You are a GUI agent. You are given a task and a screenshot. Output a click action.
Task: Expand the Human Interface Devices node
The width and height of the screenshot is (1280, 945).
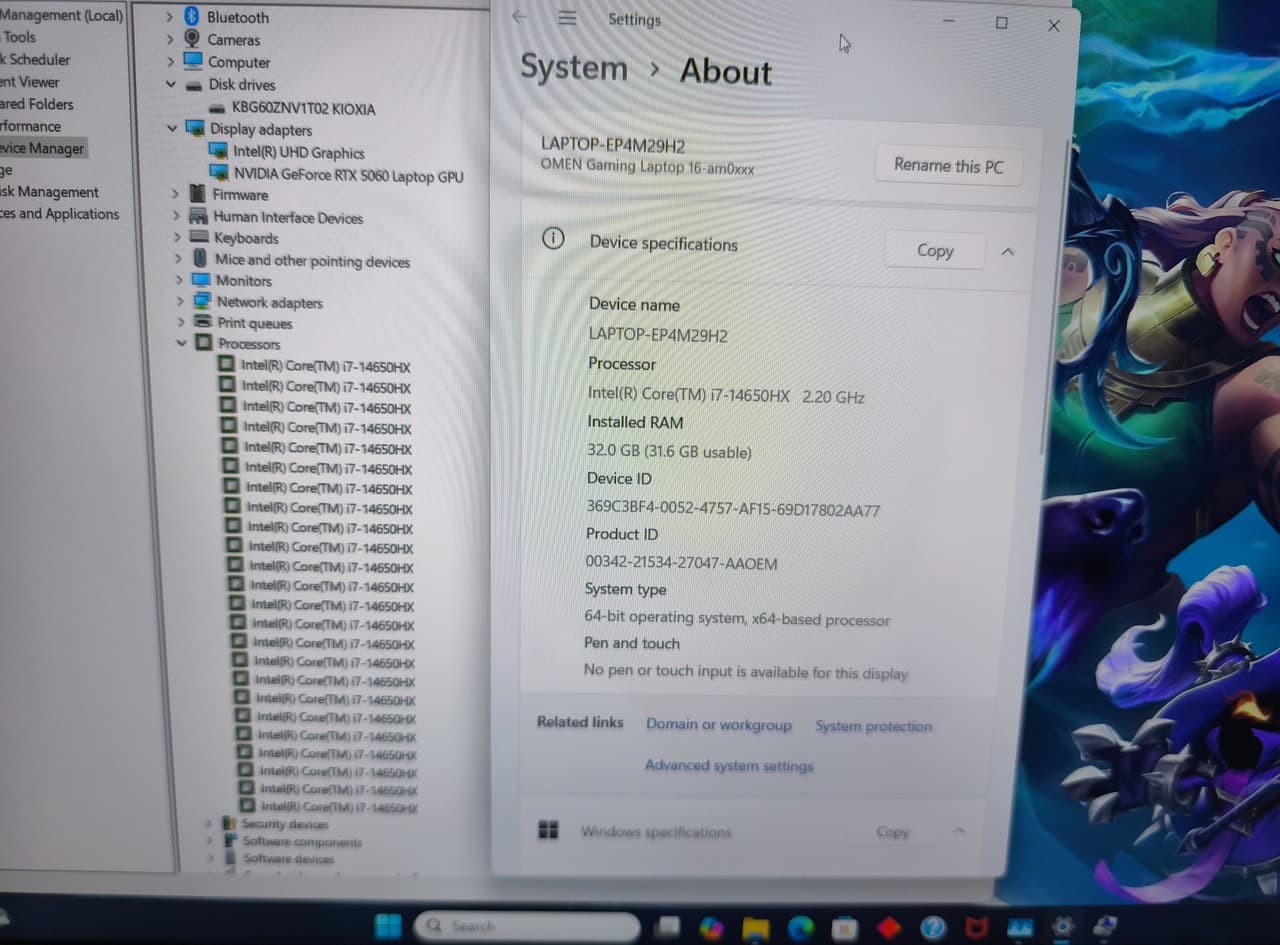click(x=176, y=216)
